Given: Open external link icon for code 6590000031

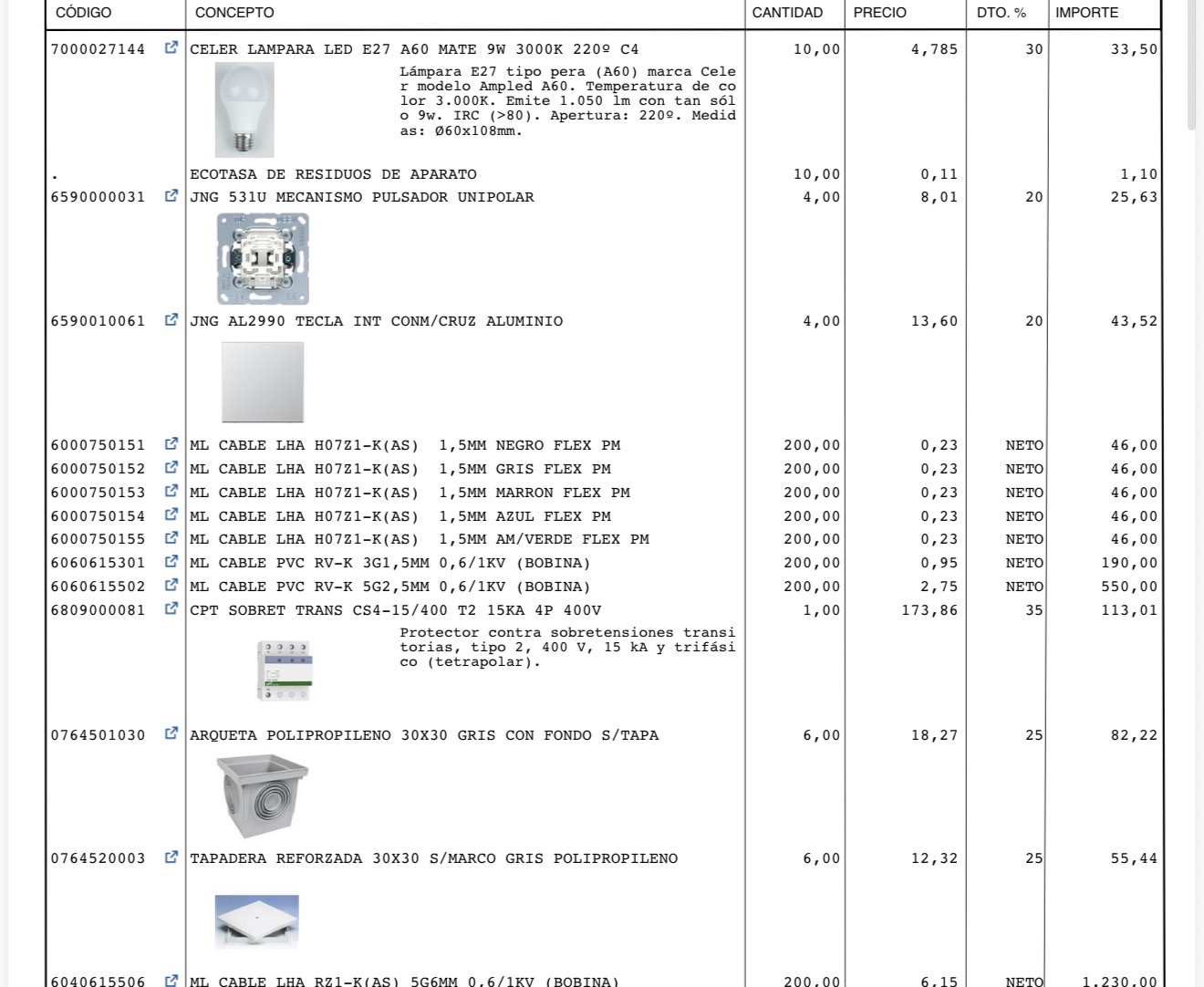Looking at the screenshot, I should tap(171, 196).
